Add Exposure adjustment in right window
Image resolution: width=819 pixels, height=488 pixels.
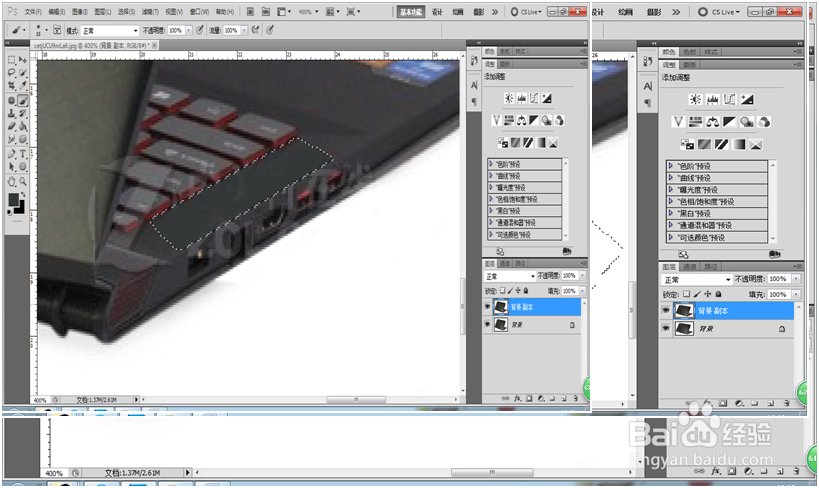pyautogui.click(x=747, y=99)
